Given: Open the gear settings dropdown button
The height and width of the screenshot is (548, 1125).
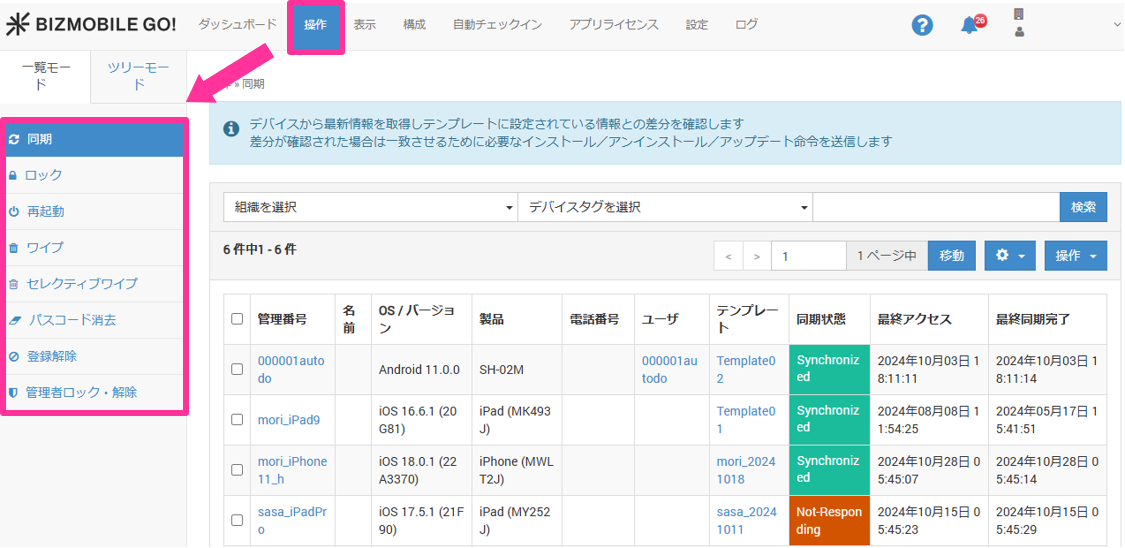Looking at the screenshot, I should pos(1009,256).
